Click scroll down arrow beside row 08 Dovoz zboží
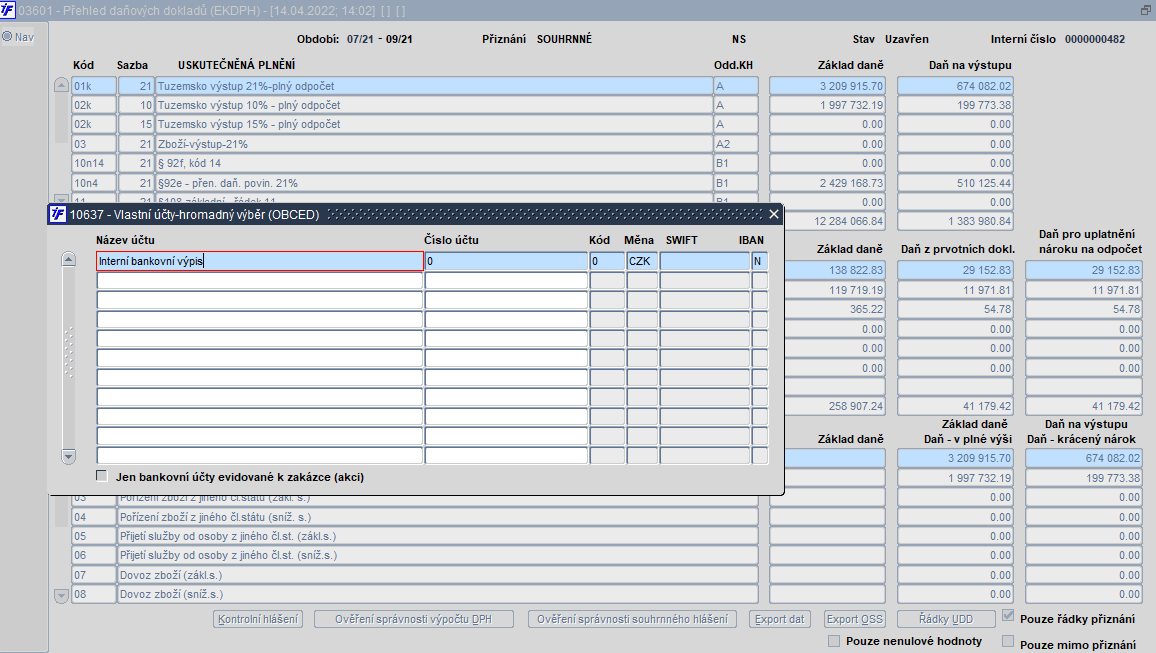Viewport: 1156px width, 653px height. pyautogui.click(x=61, y=595)
